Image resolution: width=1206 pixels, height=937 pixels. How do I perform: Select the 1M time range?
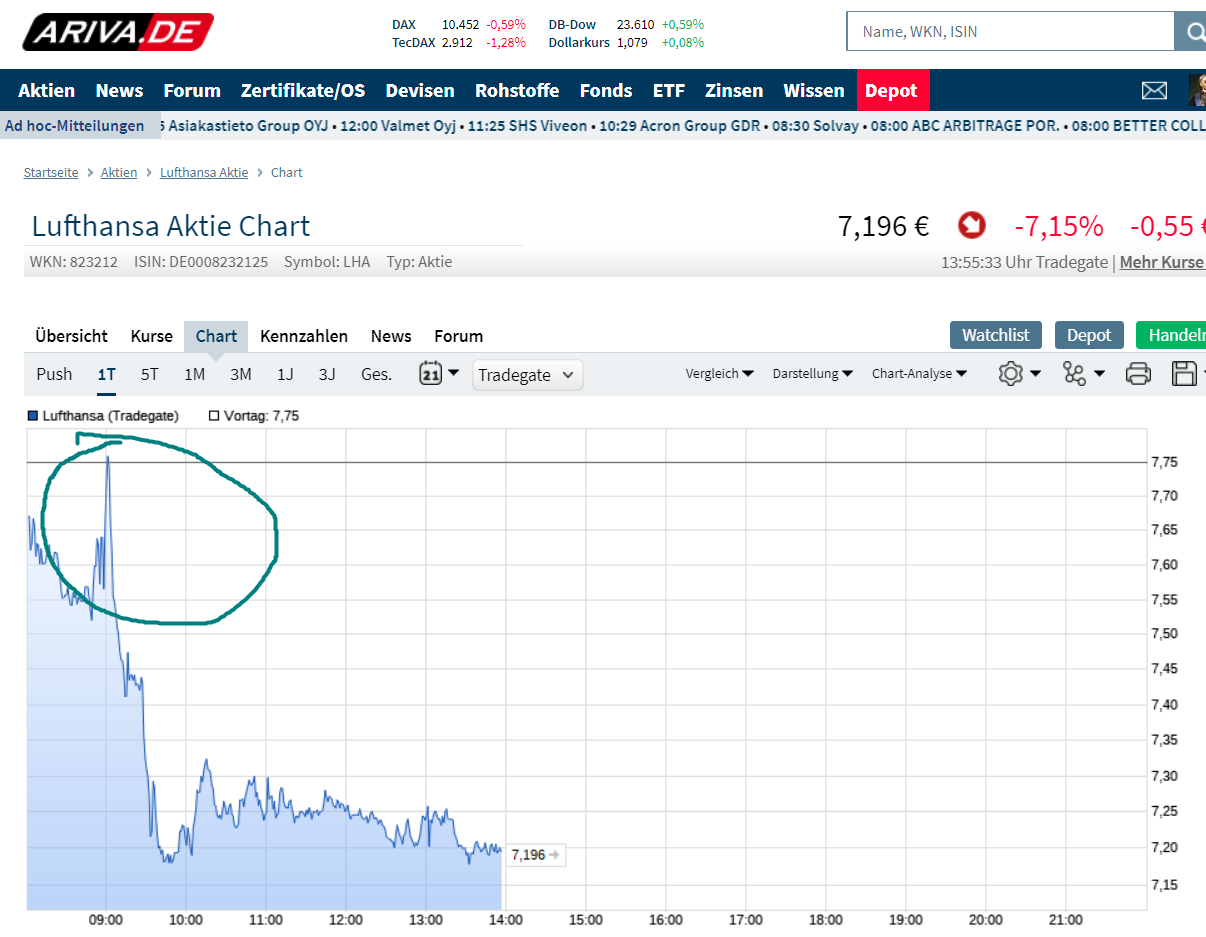[195, 374]
